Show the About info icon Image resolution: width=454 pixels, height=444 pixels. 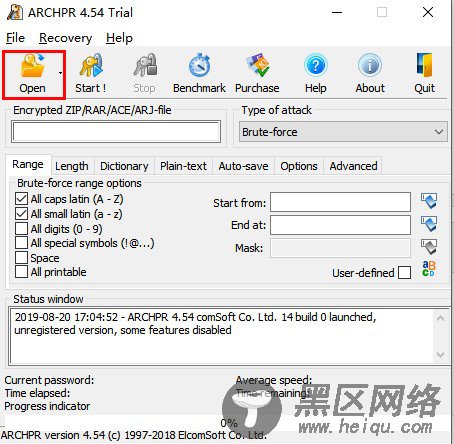[370, 66]
